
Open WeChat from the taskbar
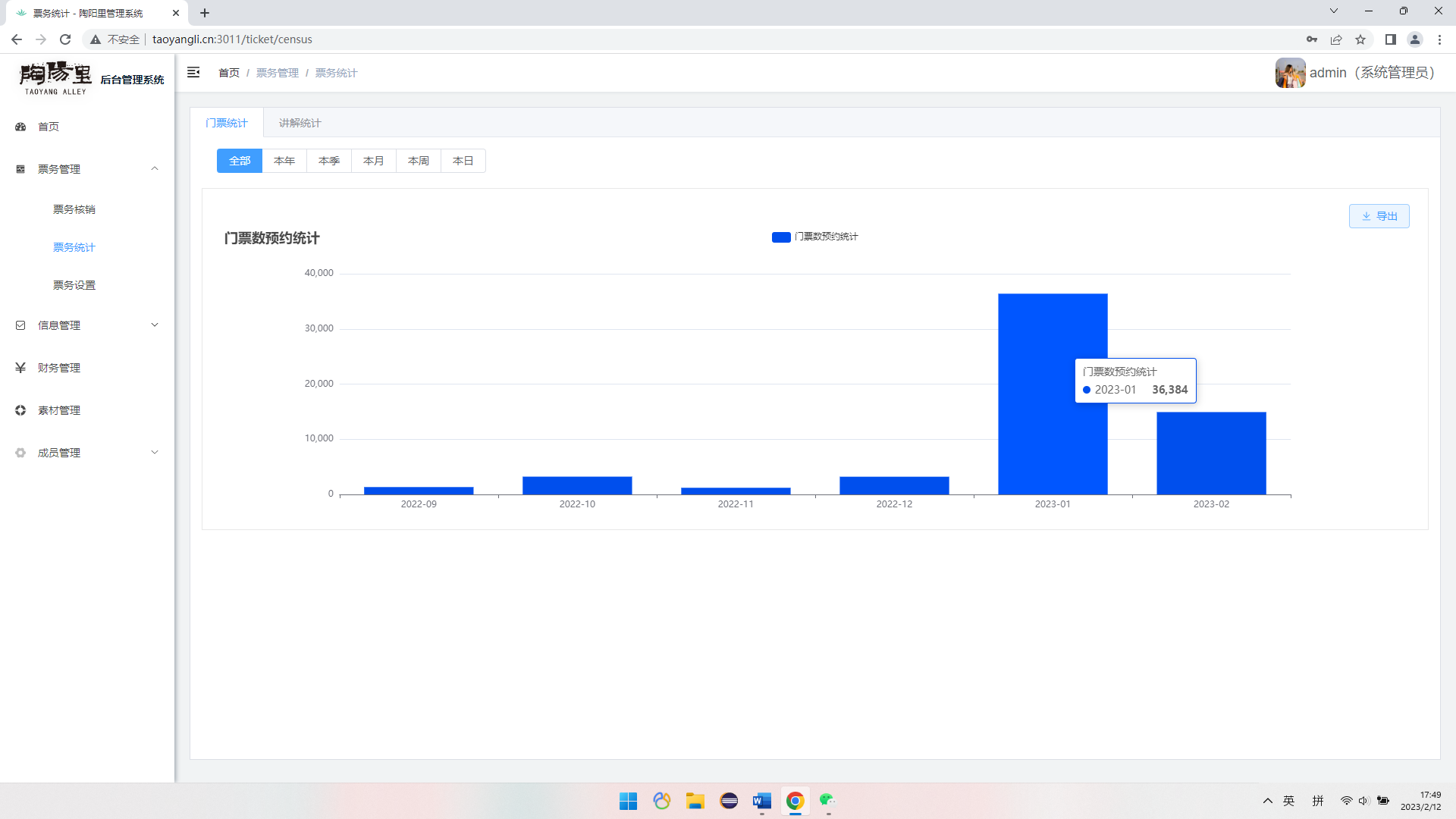click(827, 801)
